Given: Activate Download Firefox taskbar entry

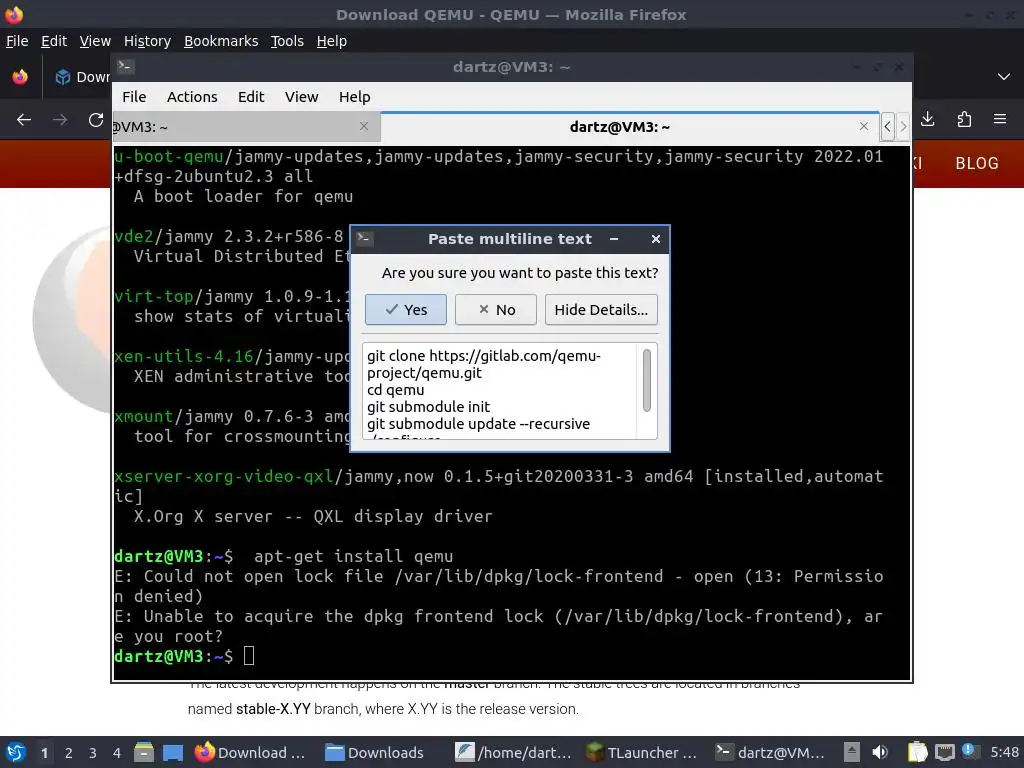Looking at the screenshot, I should coord(253,752).
